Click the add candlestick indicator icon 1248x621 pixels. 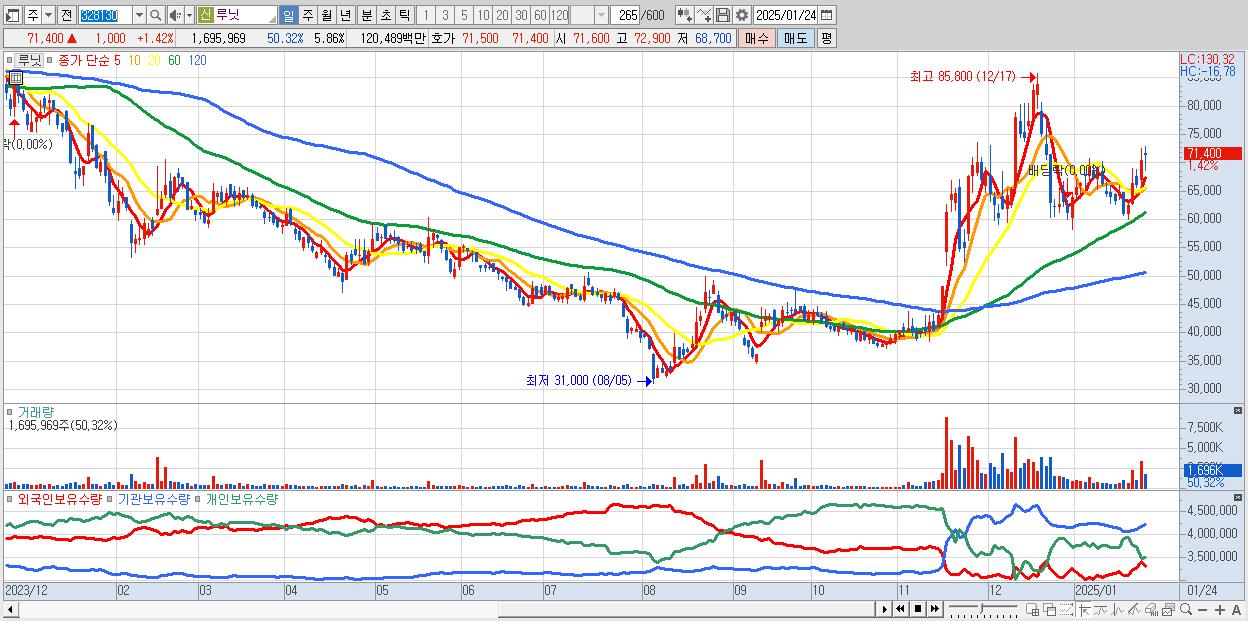click(685, 16)
